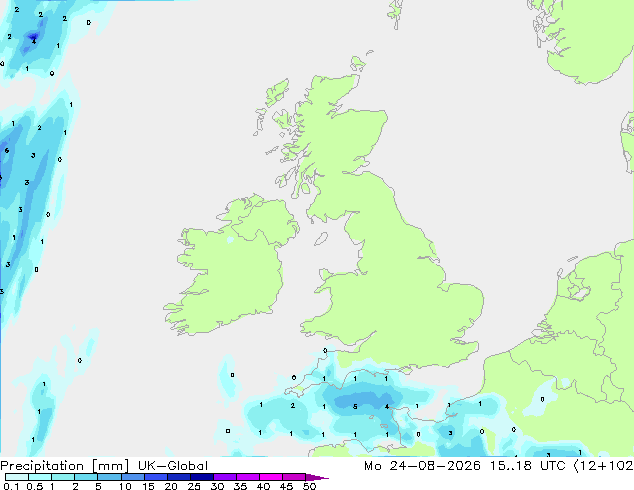Click the legend swatch between 0.1 and 0.5
634x490 pixels.
(x=17, y=477)
